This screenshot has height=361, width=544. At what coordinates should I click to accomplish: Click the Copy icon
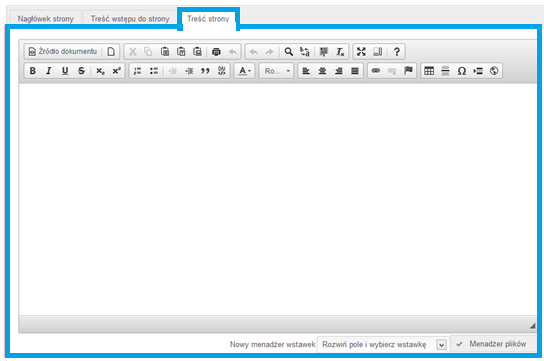(148, 52)
